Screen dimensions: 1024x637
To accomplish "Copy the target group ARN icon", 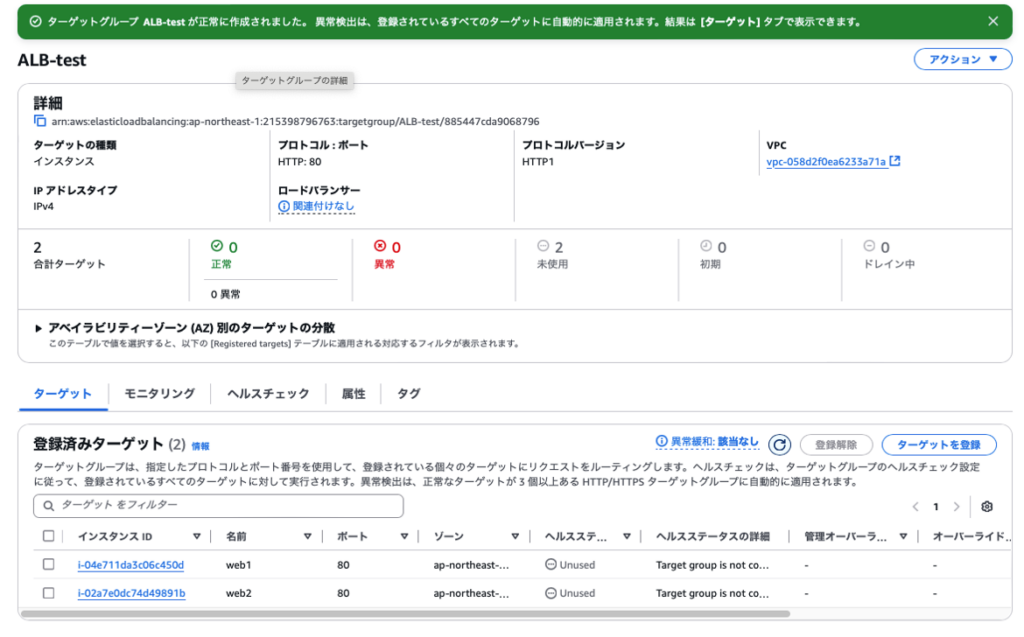I will 40,121.
